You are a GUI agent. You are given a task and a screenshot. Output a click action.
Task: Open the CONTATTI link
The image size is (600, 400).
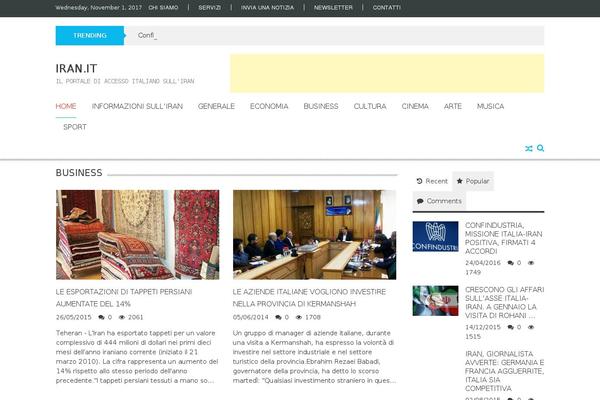[387, 8]
